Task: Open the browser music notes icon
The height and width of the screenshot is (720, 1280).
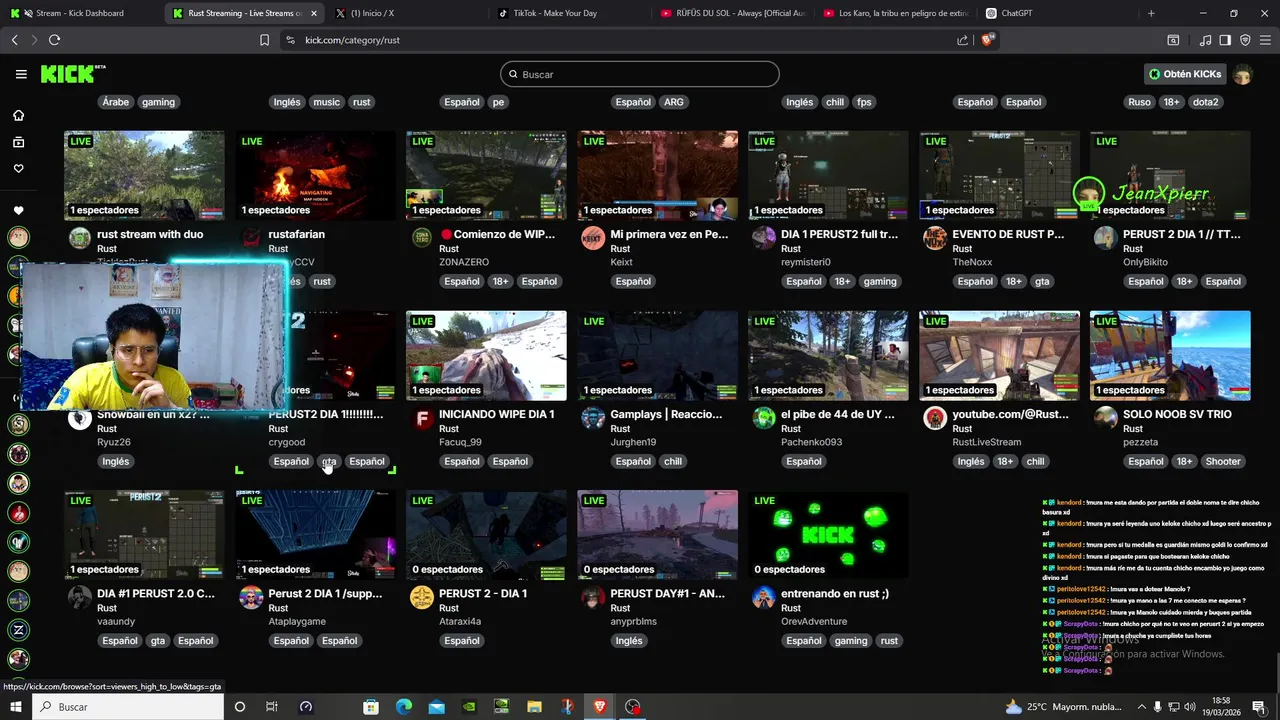Action: coord(1206,40)
